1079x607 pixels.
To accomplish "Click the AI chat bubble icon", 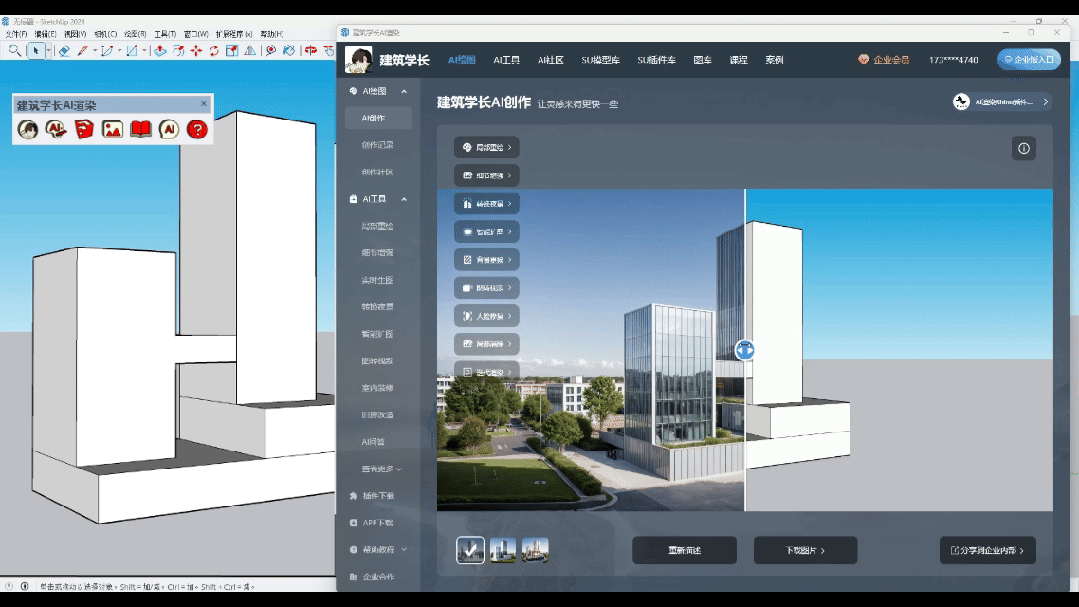I will coord(169,129).
